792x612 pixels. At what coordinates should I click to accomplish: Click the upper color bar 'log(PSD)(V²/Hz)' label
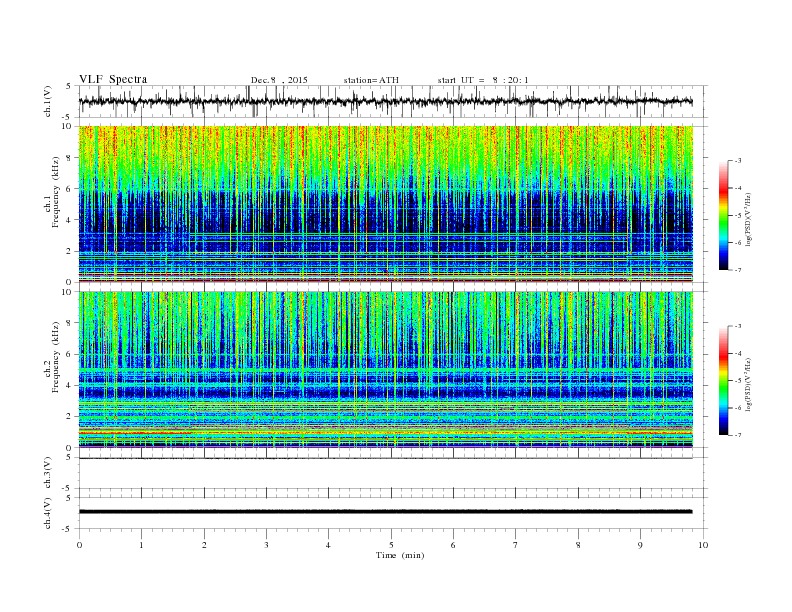748,218
